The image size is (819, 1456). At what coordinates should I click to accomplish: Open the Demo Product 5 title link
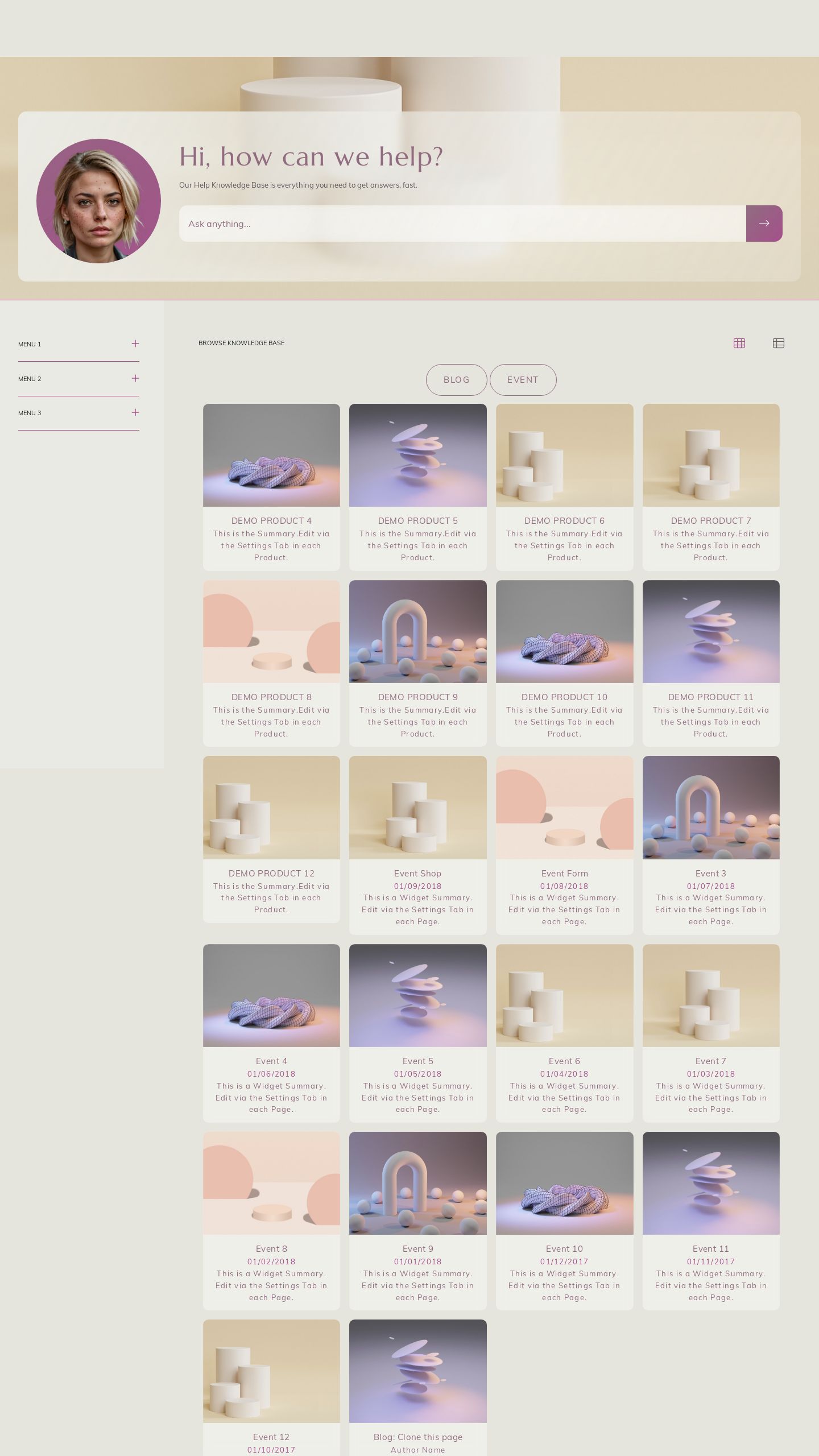point(417,521)
